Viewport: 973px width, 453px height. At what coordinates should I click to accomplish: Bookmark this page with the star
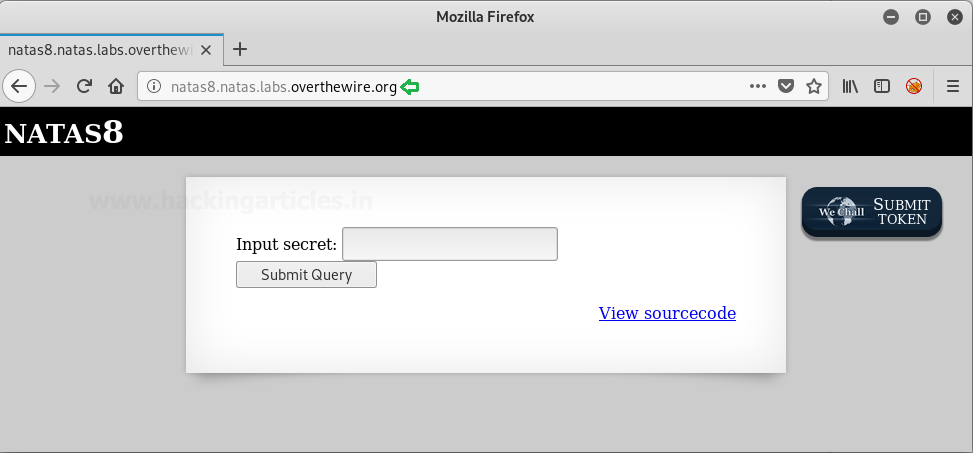coord(814,86)
